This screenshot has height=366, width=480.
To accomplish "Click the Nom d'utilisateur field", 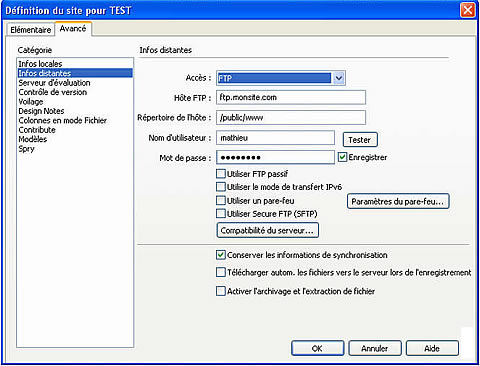I will (x=275, y=138).
